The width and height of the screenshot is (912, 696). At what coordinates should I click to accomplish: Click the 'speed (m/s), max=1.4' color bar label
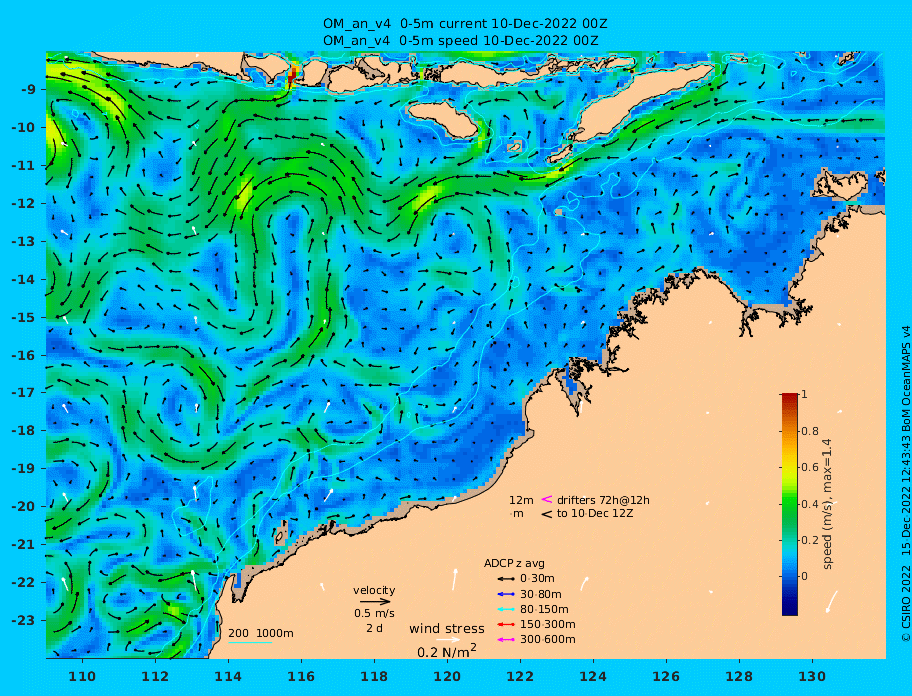point(828,504)
